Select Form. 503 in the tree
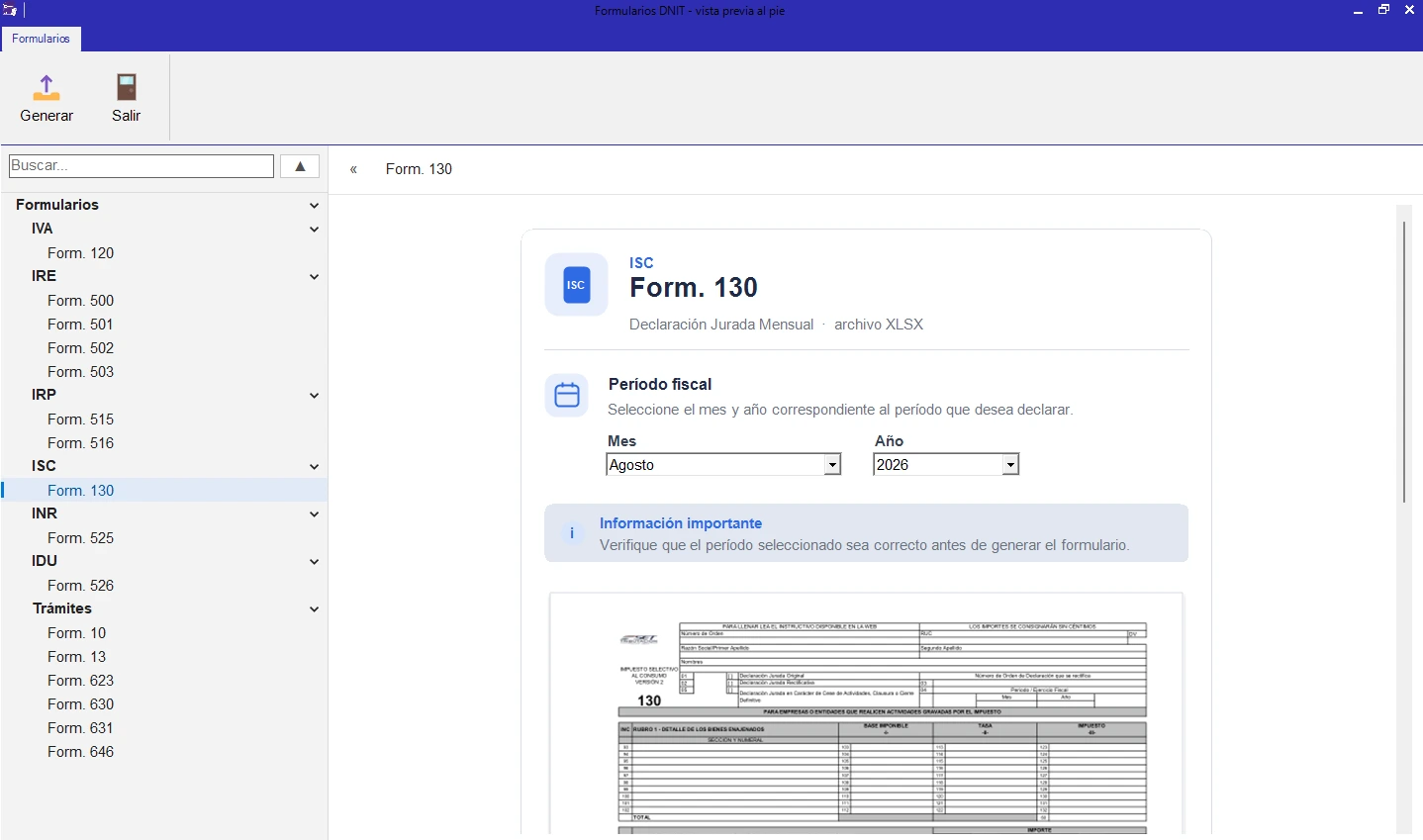1423x840 pixels. click(x=80, y=372)
